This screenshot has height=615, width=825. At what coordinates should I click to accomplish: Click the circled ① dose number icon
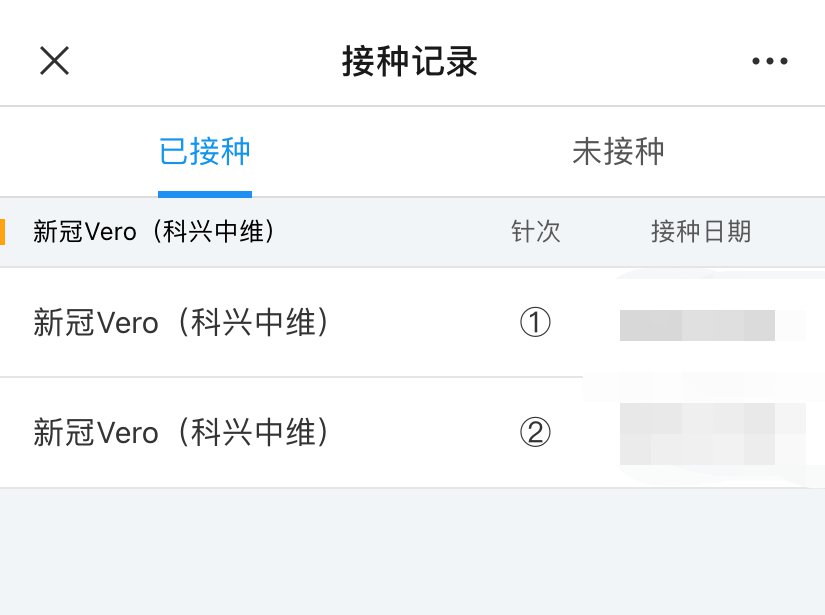(536, 323)
